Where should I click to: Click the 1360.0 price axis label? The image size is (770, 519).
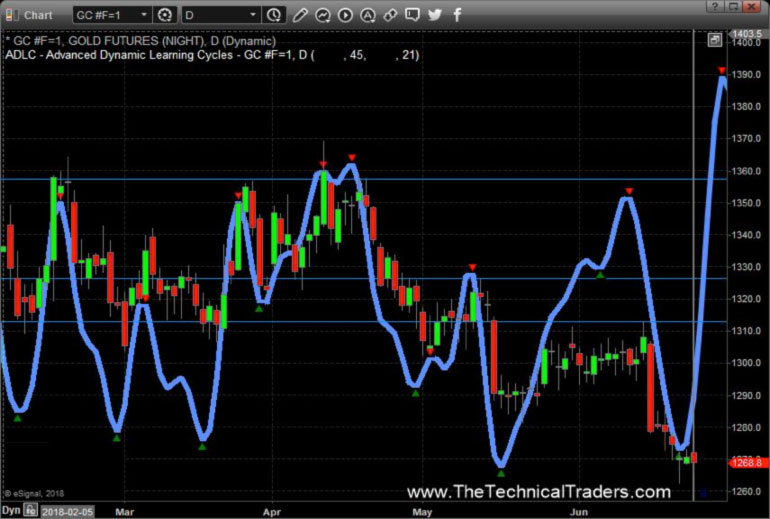747,171
